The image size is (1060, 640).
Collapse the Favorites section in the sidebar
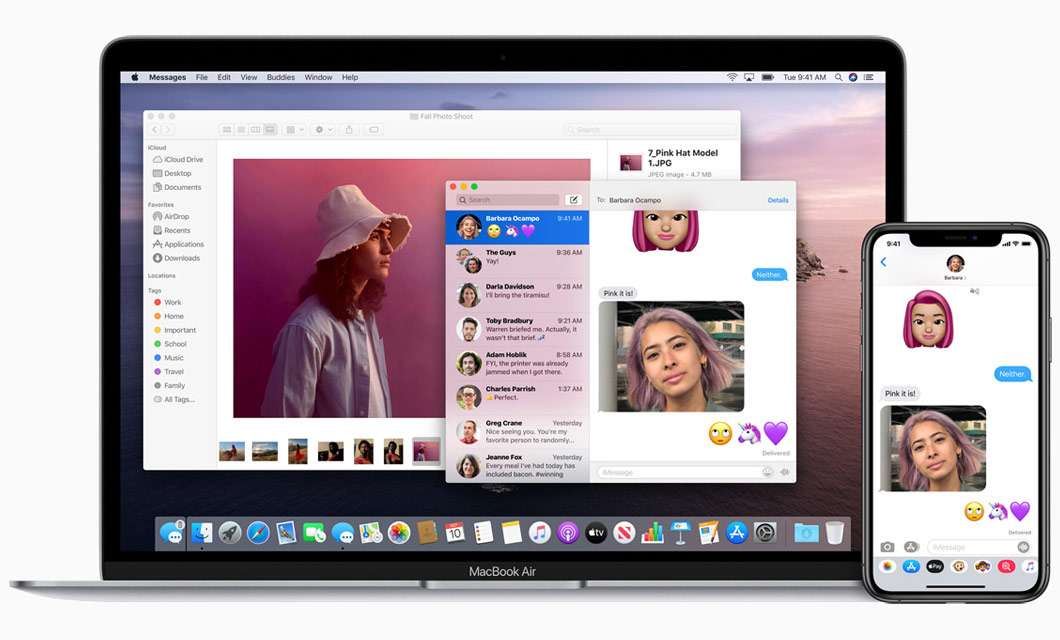pos(166,203)
